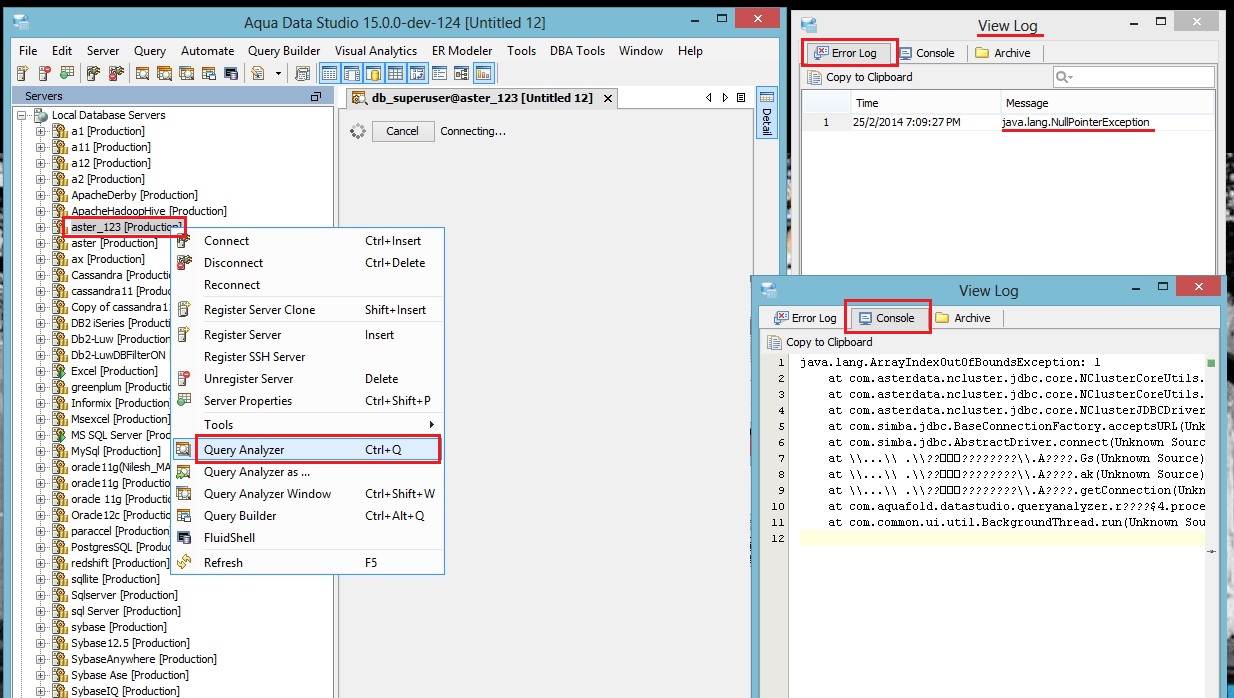Expand the ApacheHadoopHive [Production] node
Screen dimensions: 1234x698
41,211
